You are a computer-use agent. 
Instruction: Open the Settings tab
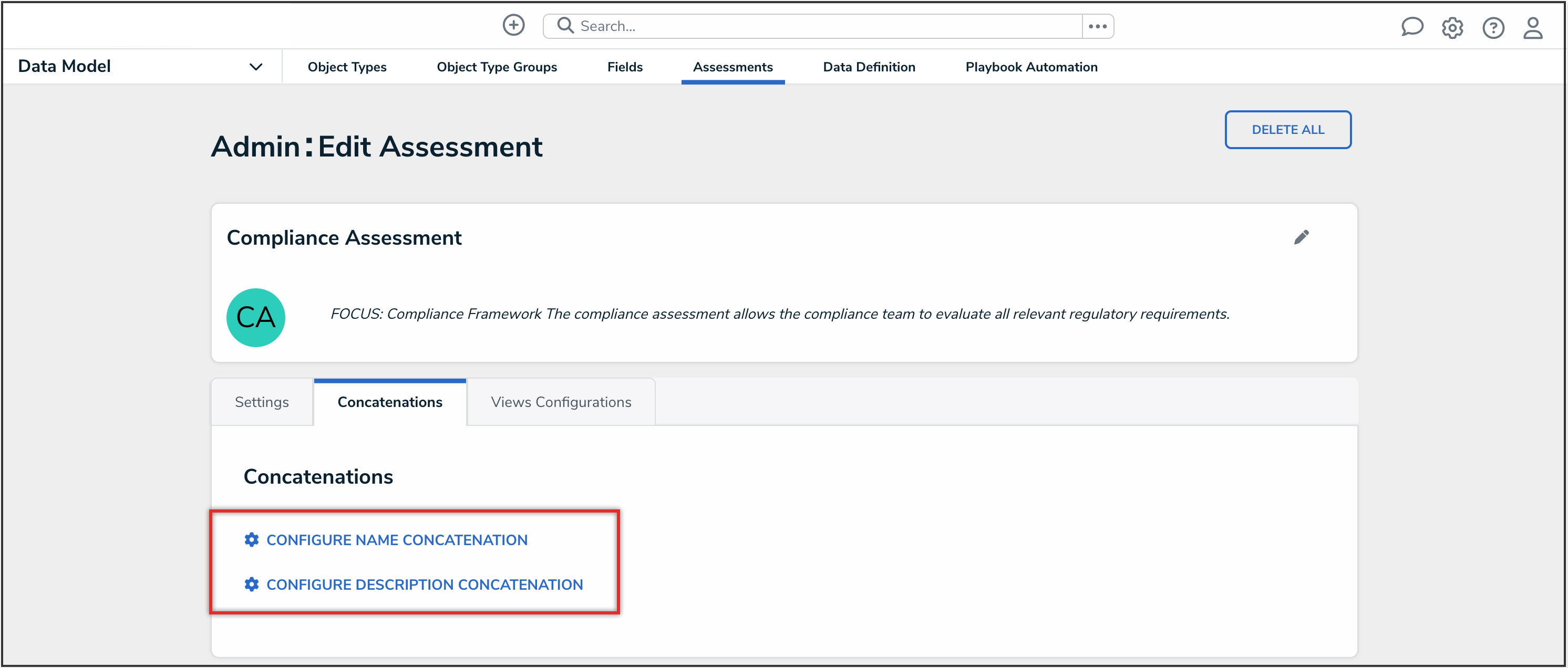click(x=262, y=402)
